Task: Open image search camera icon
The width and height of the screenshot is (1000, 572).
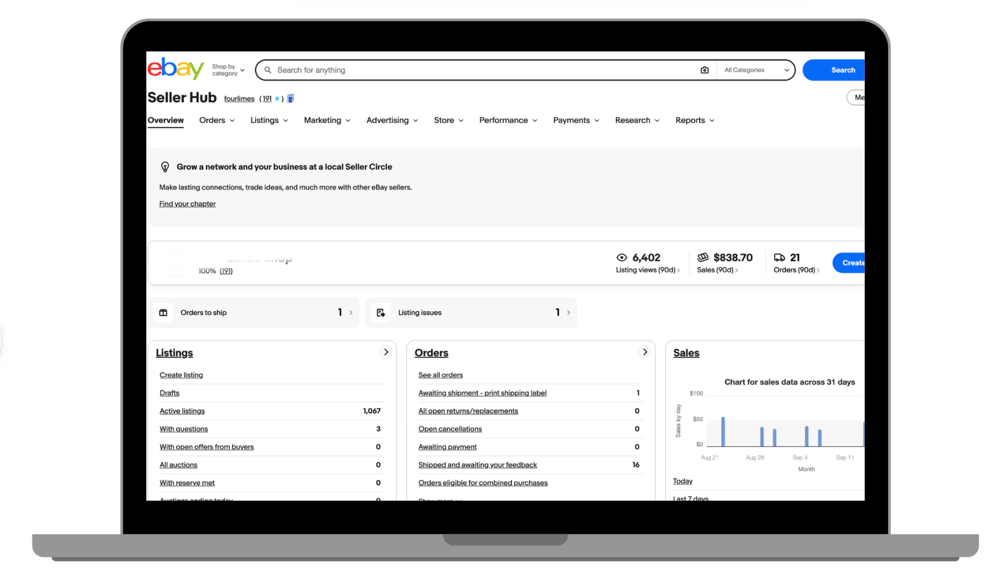Action: [704, 70]
